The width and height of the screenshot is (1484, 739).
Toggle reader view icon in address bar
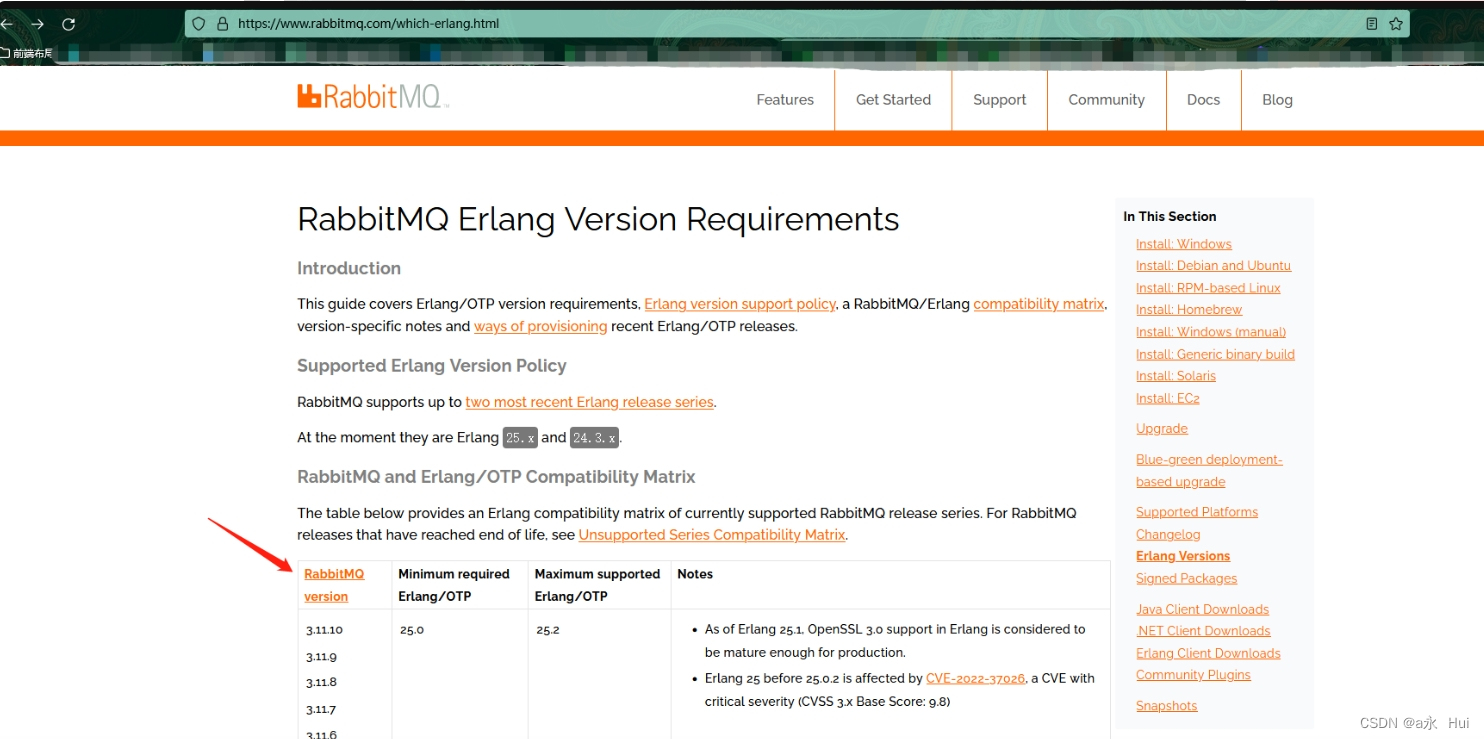(1372, 24)
